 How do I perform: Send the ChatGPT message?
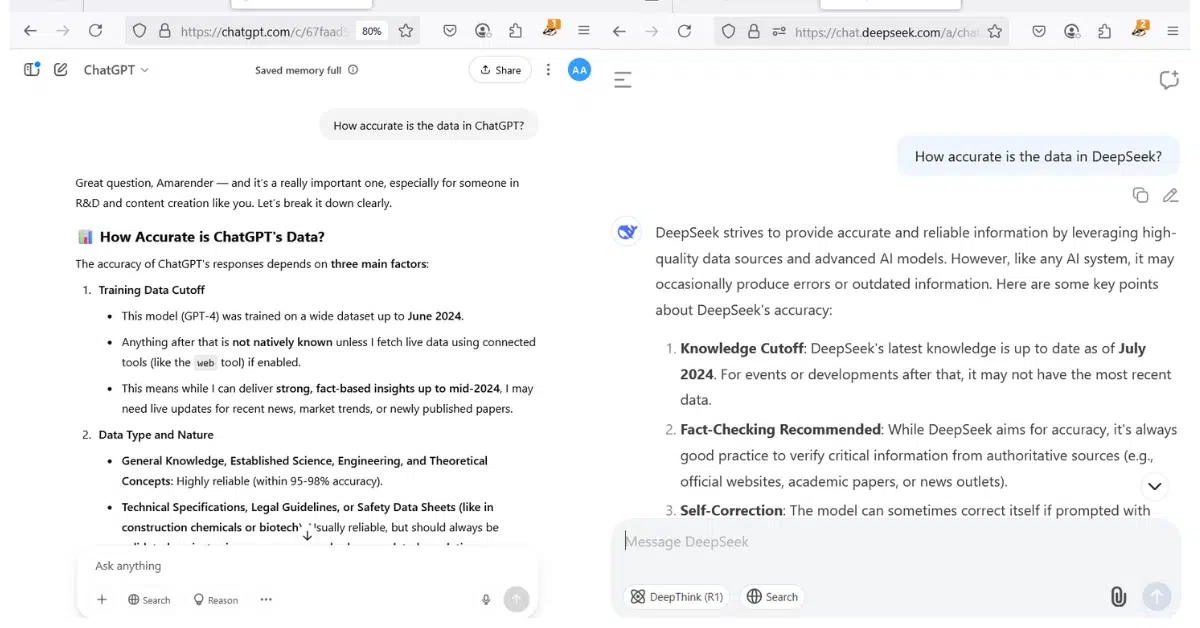(x=516, y=599)
